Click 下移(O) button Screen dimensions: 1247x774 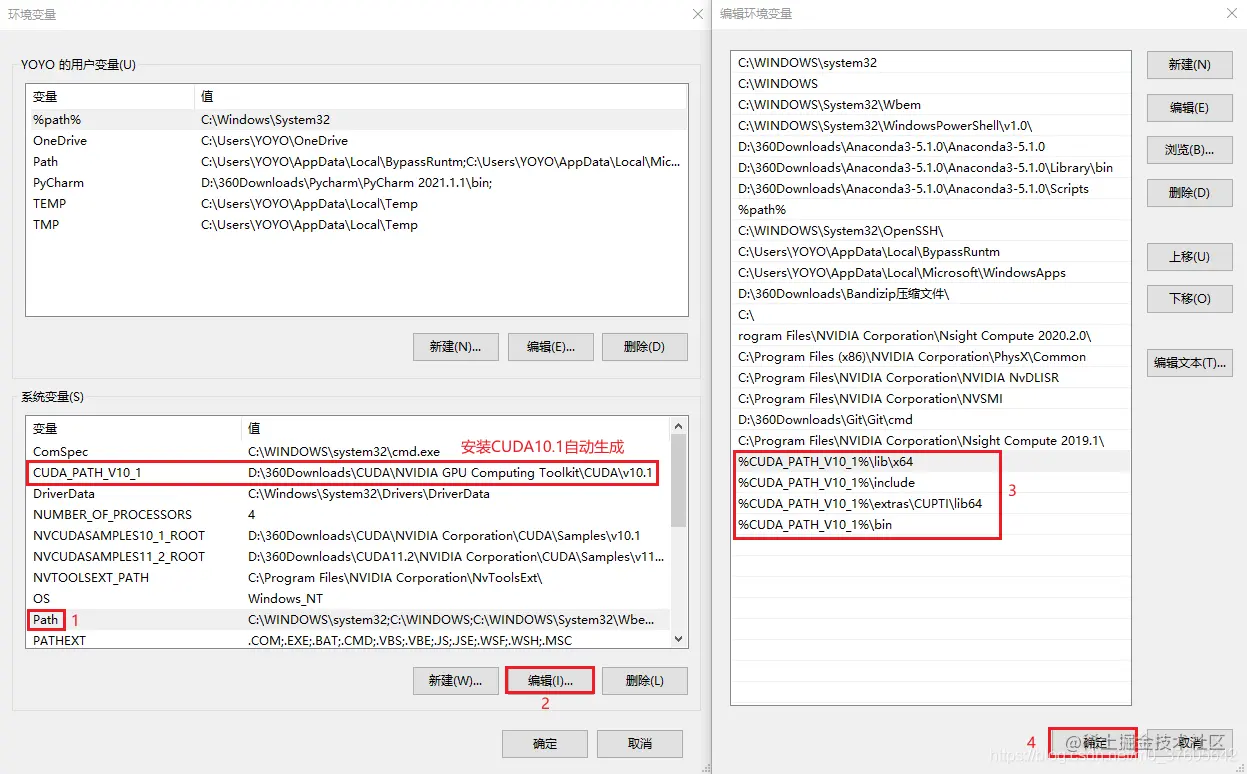tap(1189, 299)
